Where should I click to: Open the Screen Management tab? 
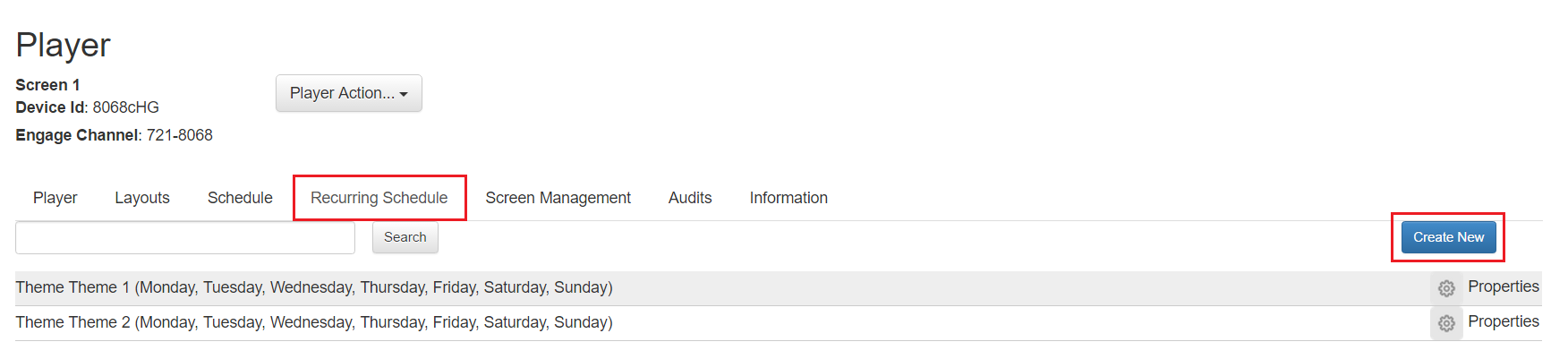tap(558, 198)
